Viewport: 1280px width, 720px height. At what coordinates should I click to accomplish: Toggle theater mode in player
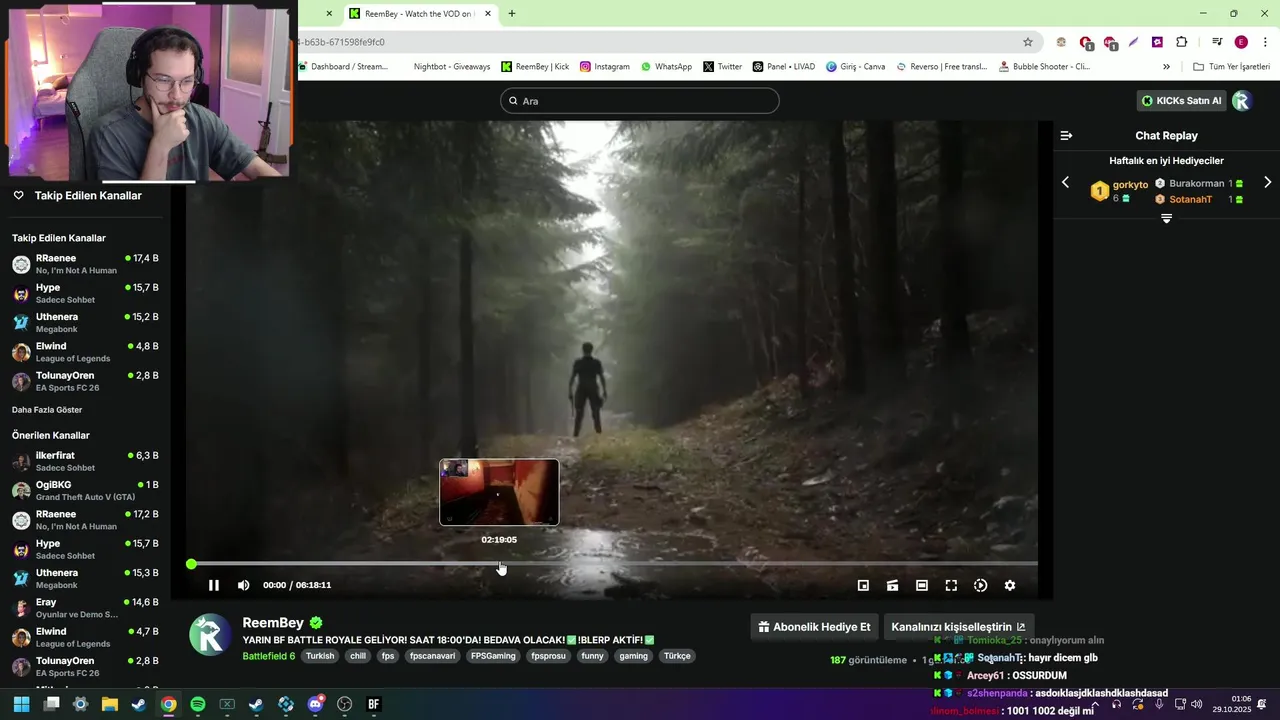tap(921, 585)
